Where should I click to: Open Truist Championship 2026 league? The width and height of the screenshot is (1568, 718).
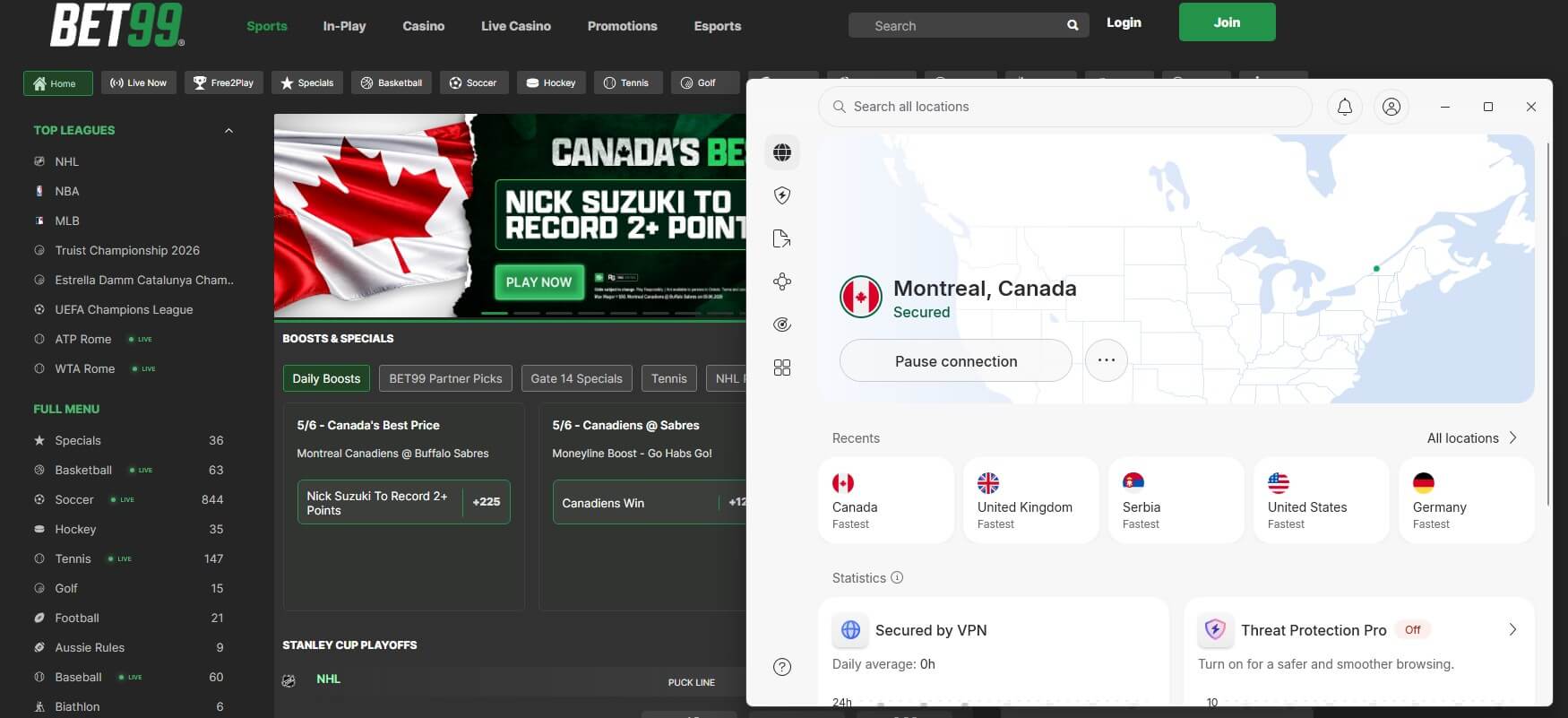click(x=126, y=250)
